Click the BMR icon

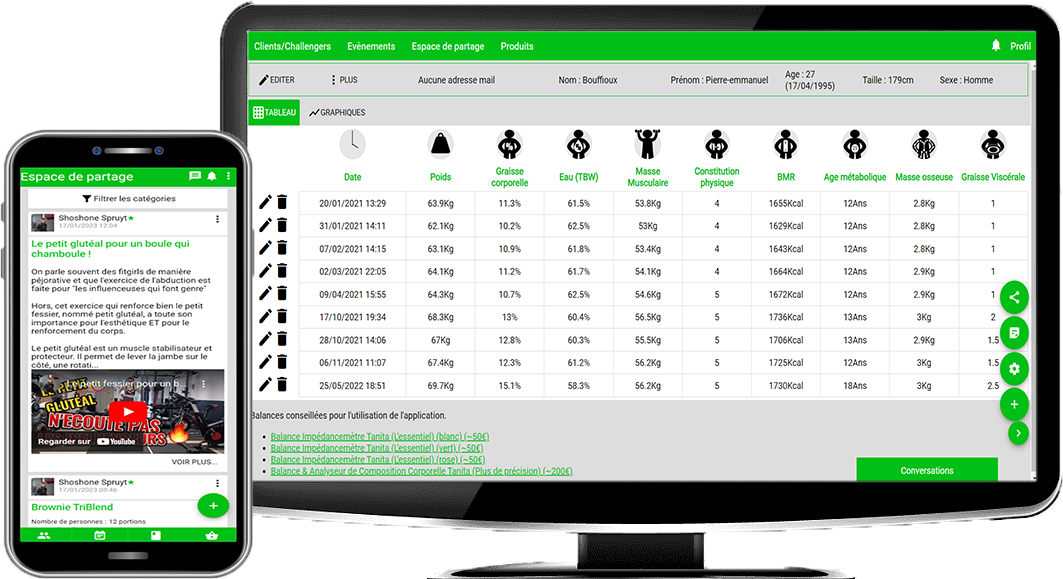coord(786,144)
